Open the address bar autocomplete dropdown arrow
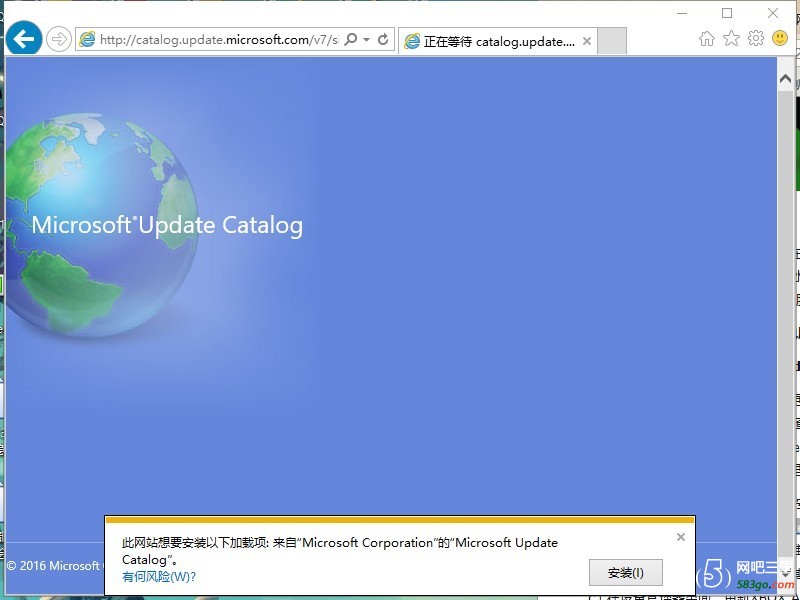This screenshot has width=800, height=600. click(x=366, y=40)
